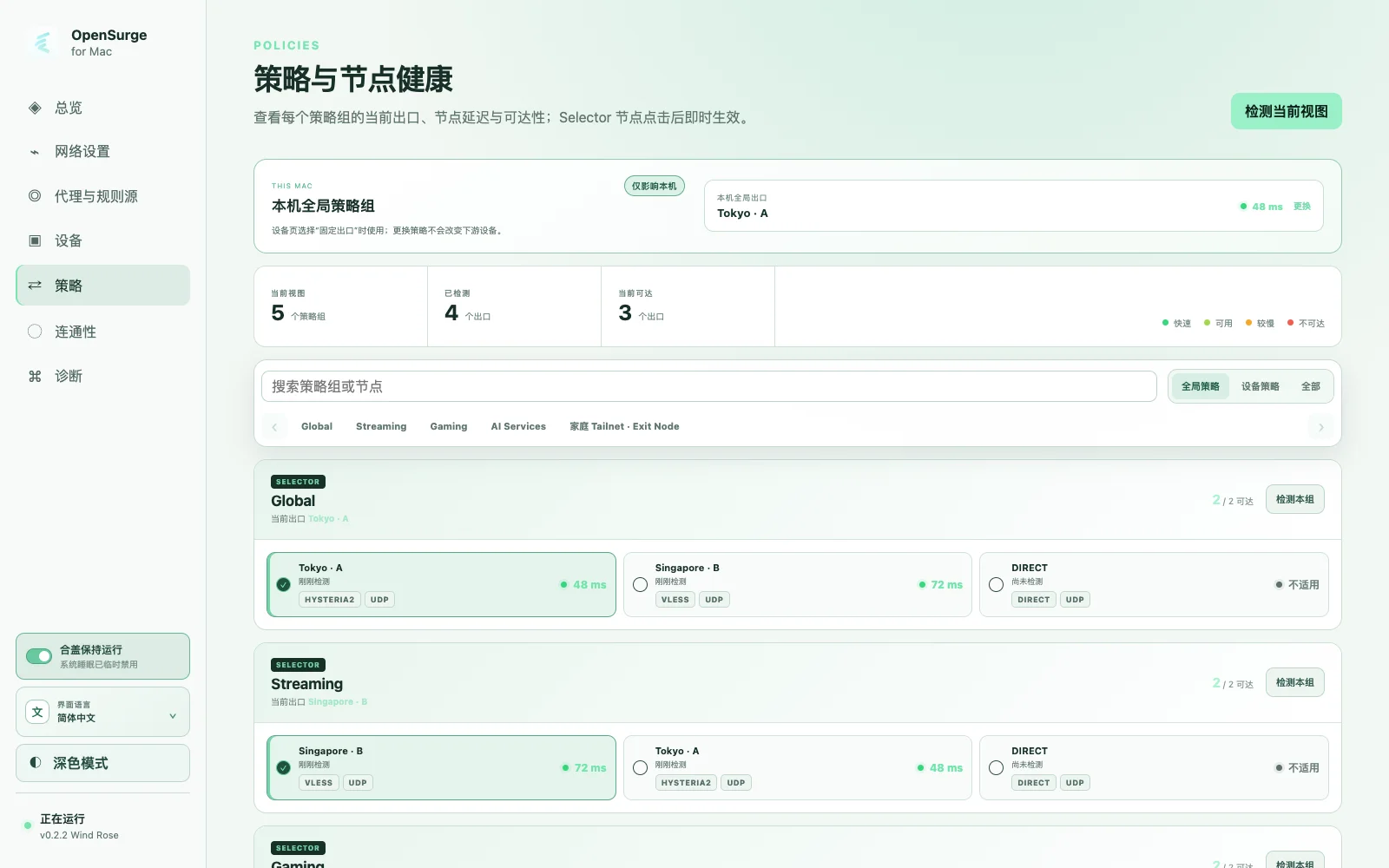Open the 简体中文 language dropdown

tap(102, 712)
